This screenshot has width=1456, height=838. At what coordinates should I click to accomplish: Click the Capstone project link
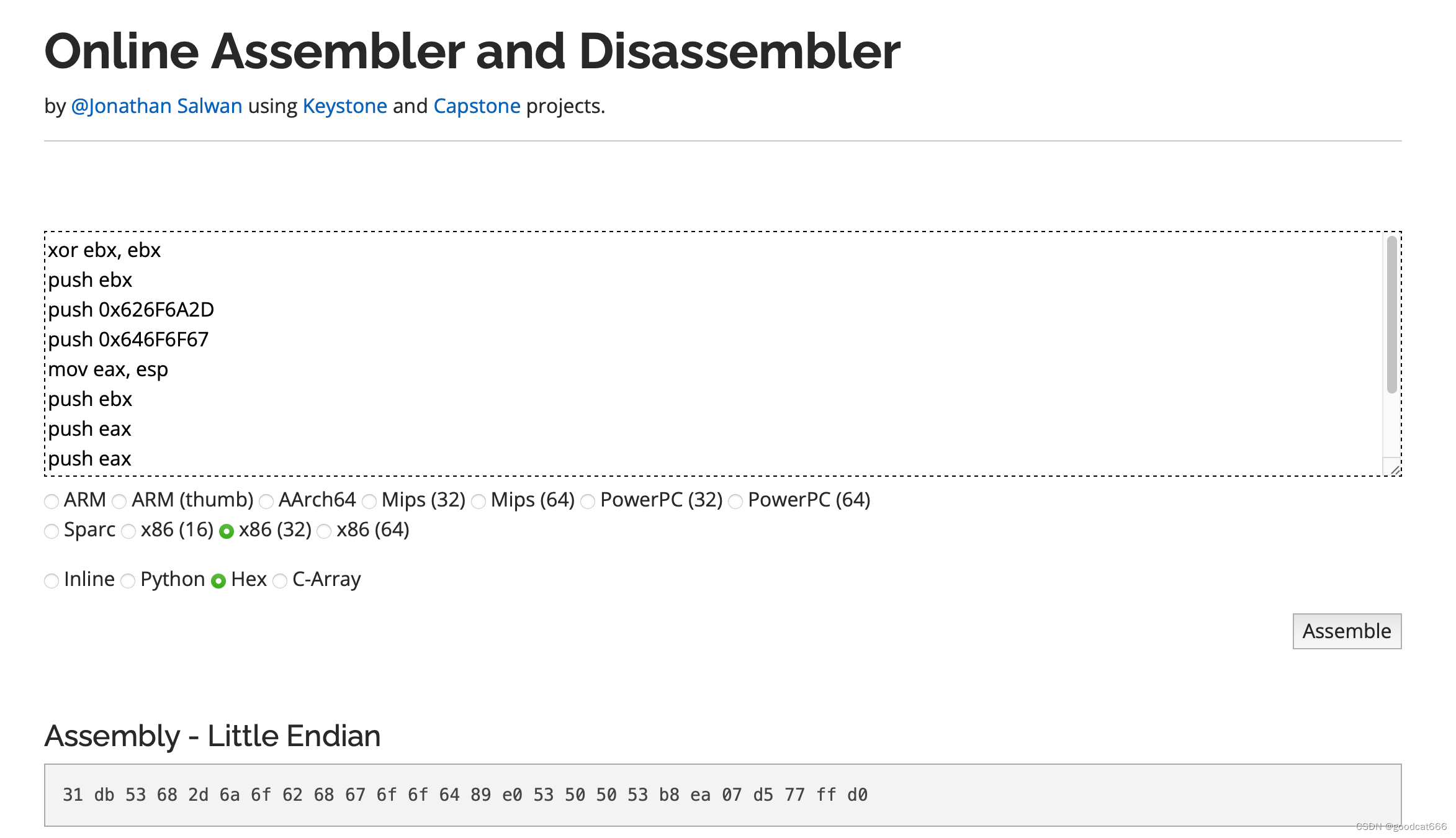[477, 104]
